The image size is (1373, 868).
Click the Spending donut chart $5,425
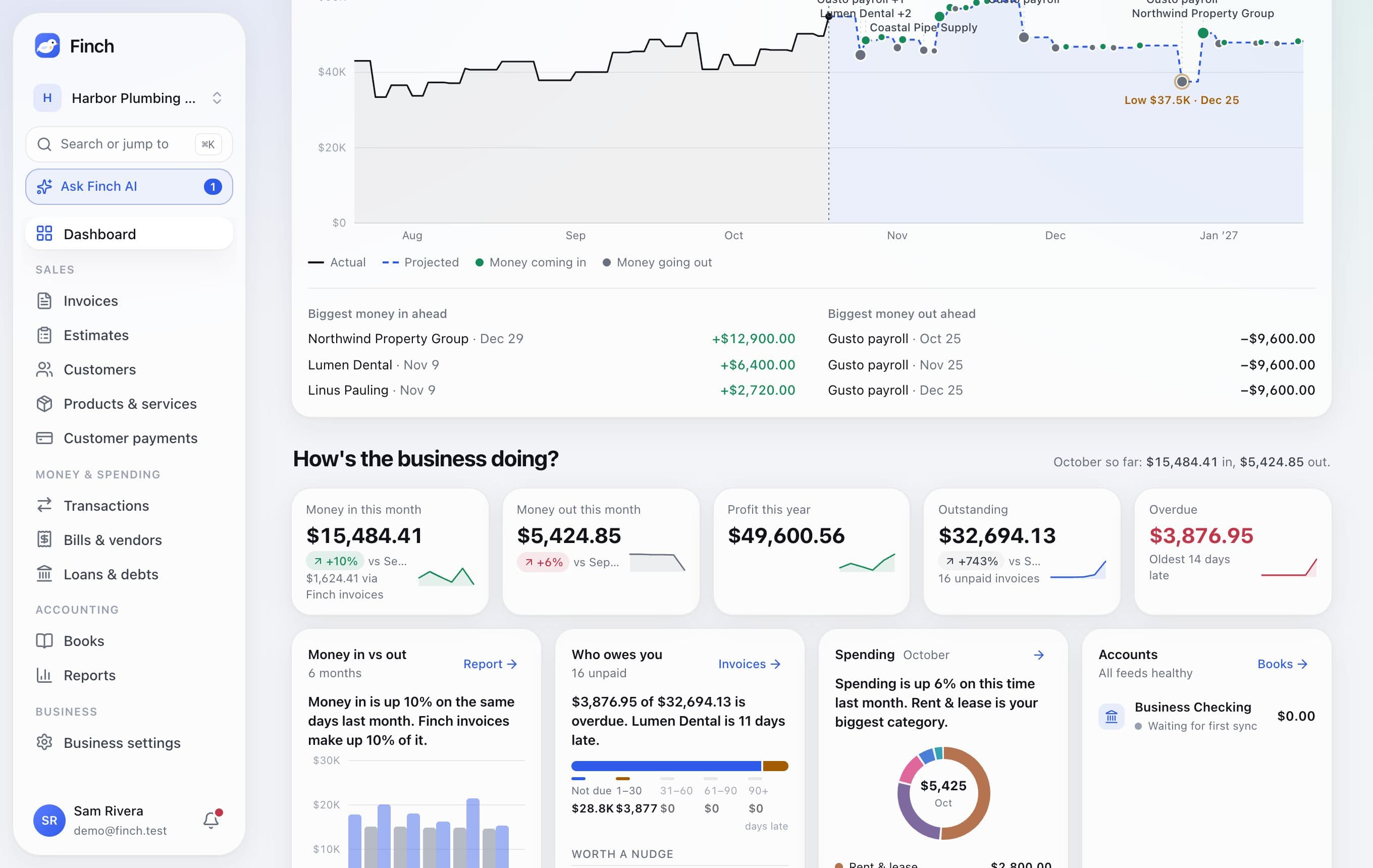943,793
